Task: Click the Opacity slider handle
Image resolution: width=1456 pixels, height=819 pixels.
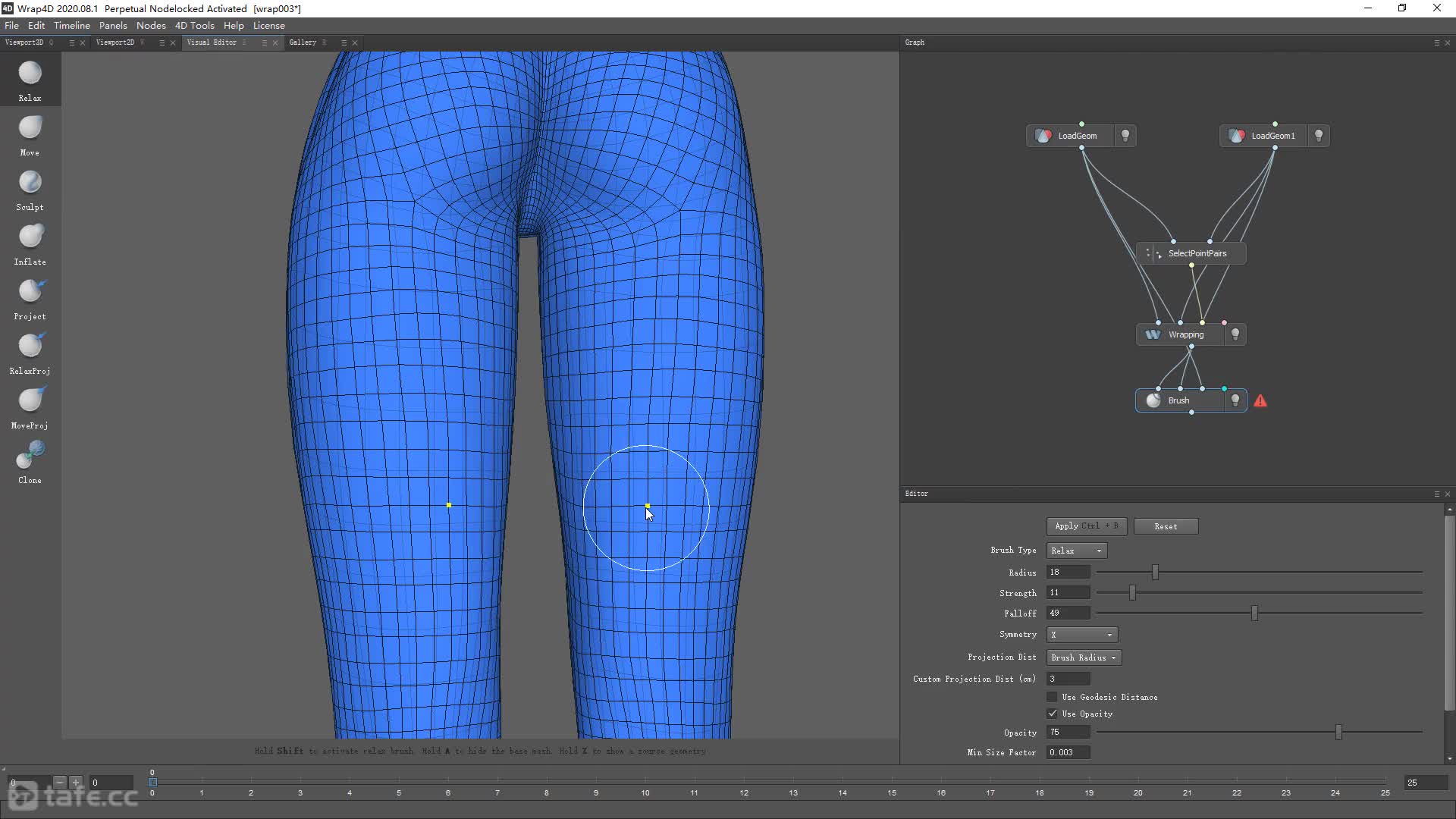Action: pyautogui.click(x=1338, y=733)
